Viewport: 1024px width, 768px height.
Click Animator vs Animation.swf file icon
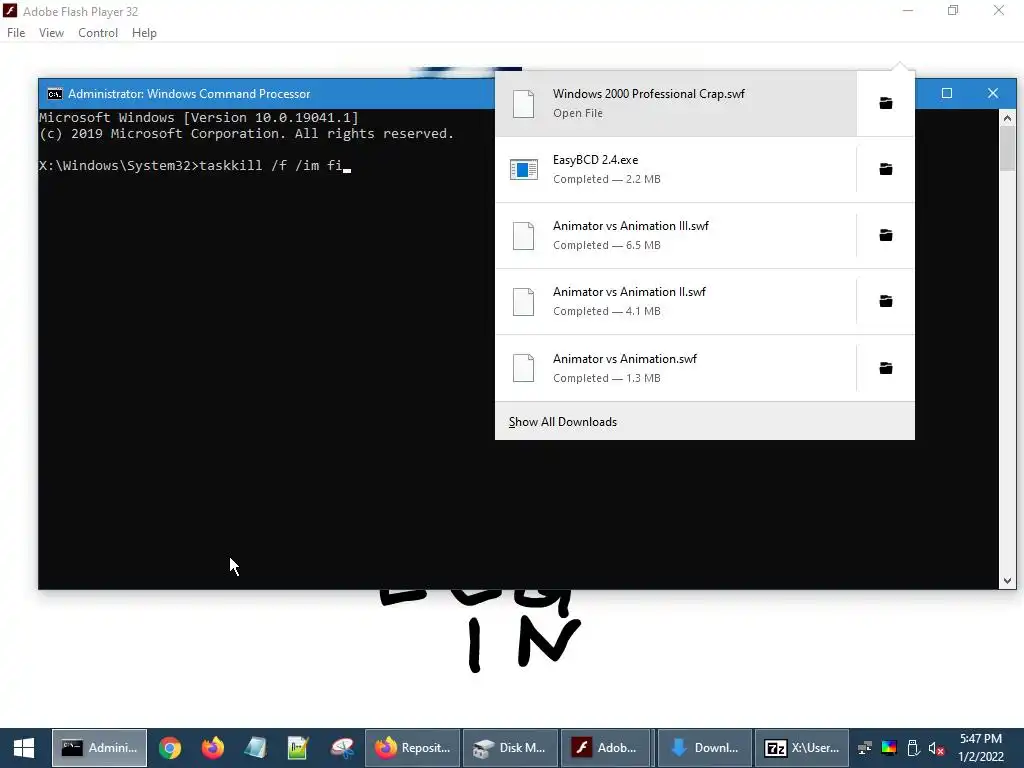pyautogui.click(x=524, y=368)
